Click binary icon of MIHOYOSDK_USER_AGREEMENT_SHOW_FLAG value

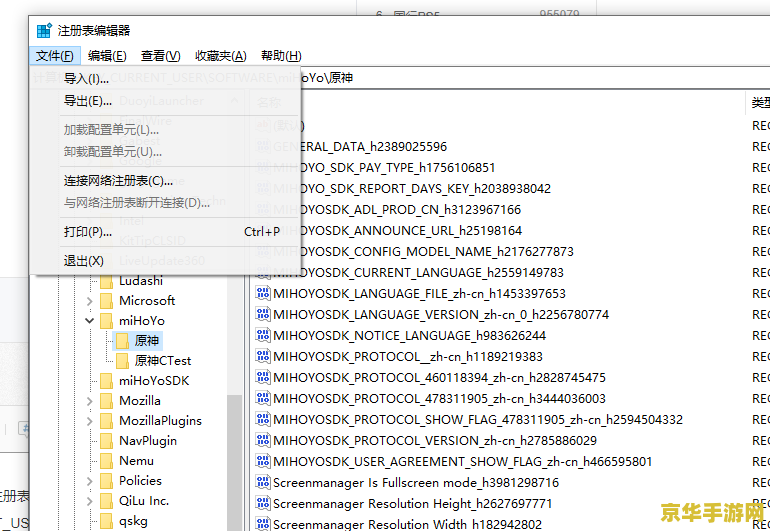pos(263,461)
